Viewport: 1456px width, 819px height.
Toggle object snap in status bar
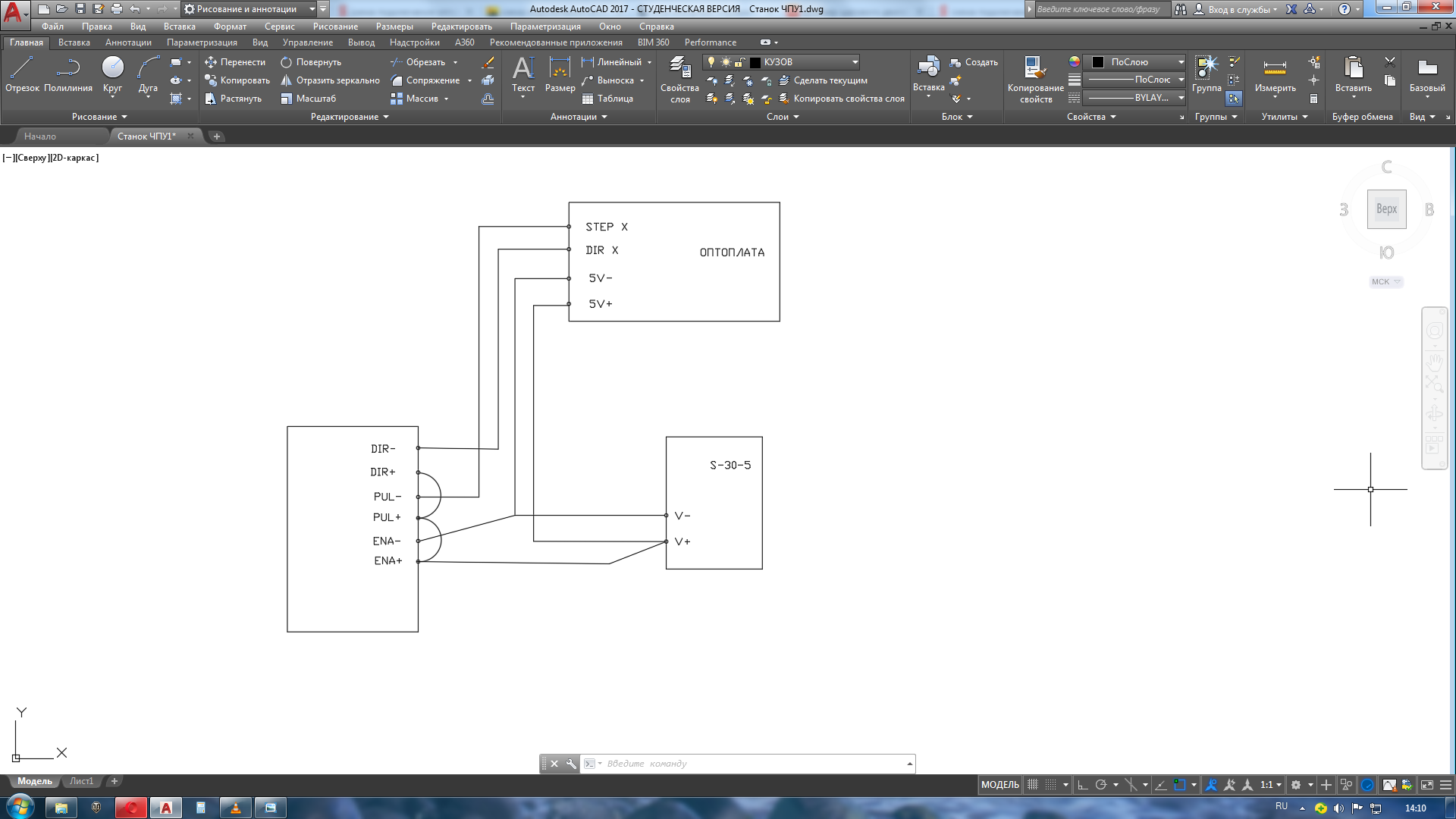tap(1179, 785)
